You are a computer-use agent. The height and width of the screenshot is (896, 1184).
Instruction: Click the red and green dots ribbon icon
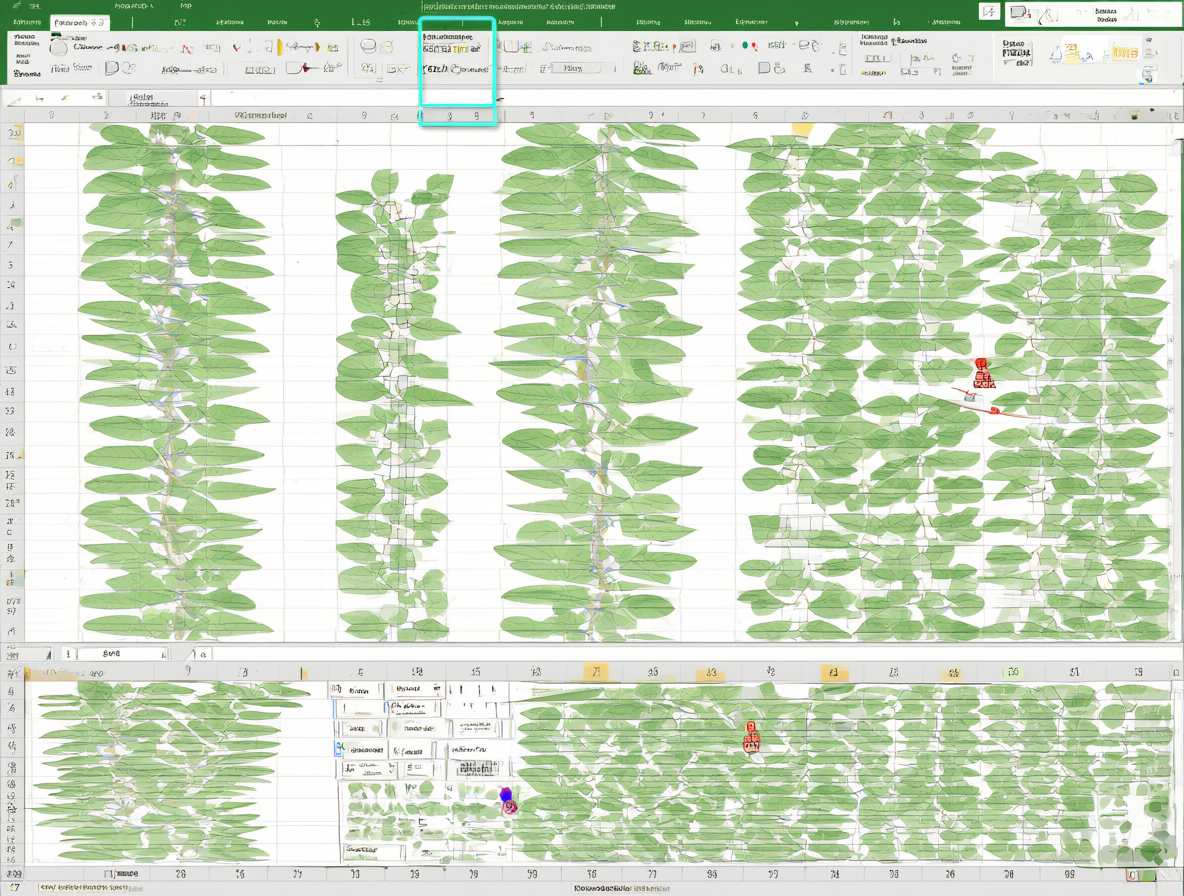(x=749, y=46)
